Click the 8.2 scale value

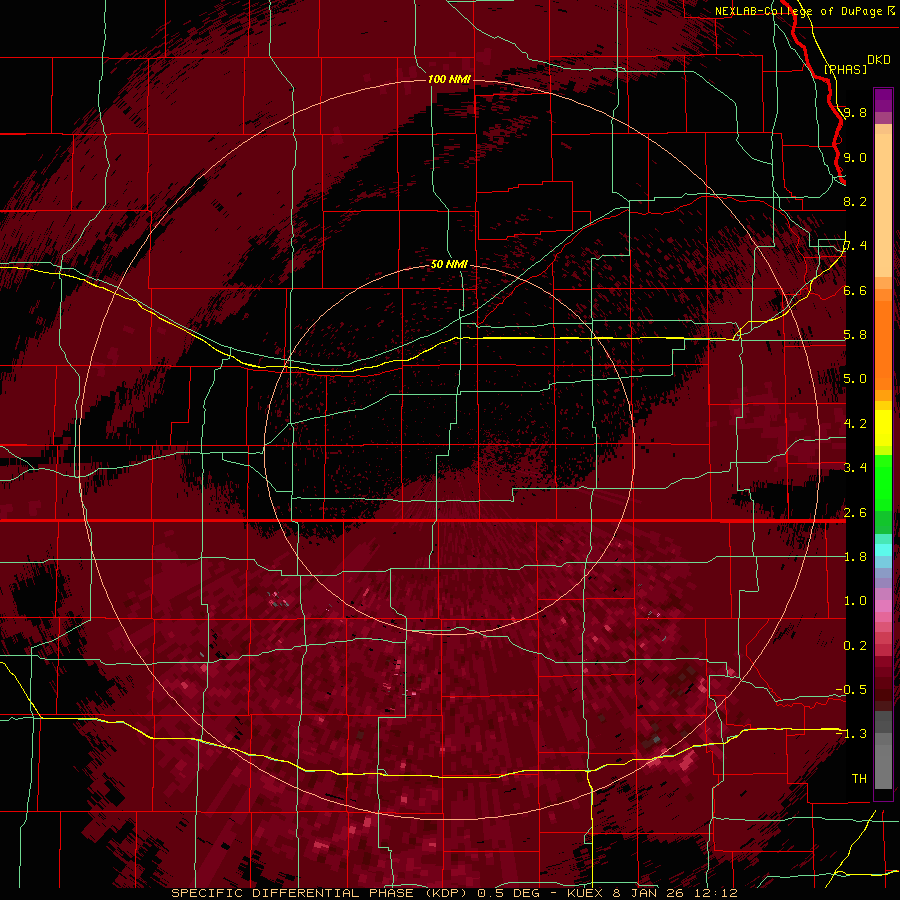pyautogui.click(x=855, y=201)
